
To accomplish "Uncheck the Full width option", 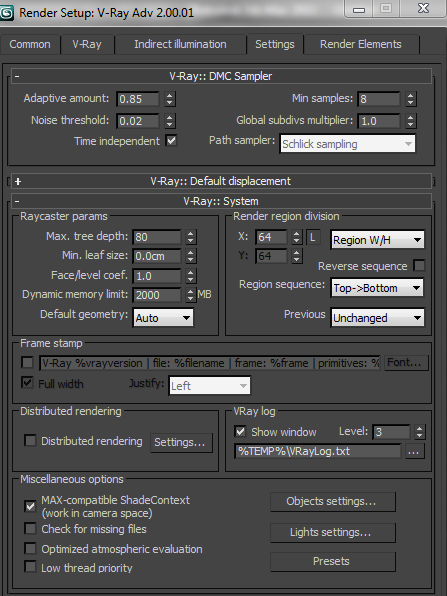I will click(27, 382).
